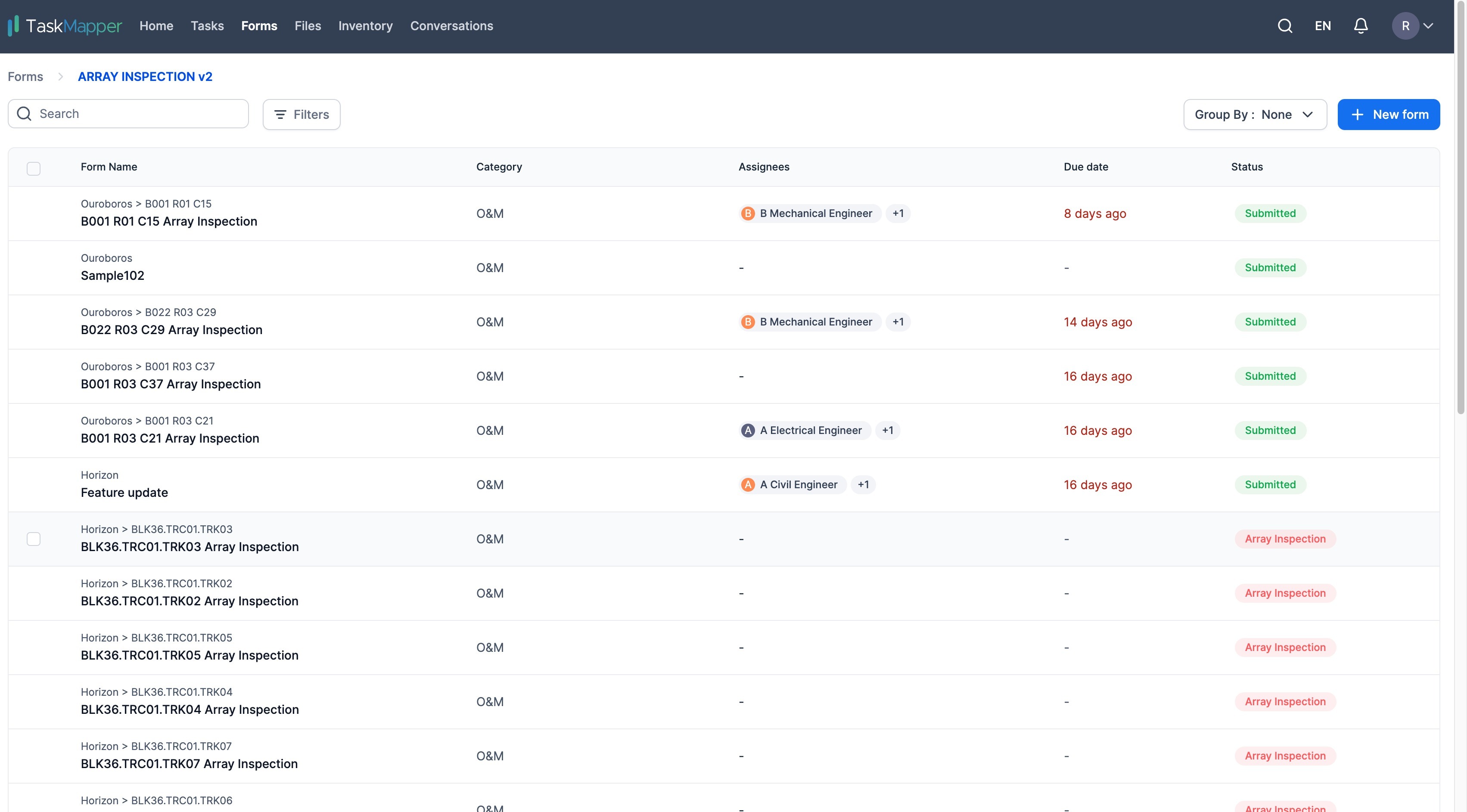Viewport: 1467px width, 812px height.
Task: Open B001 R01 C15 Array Inspection form
Action: [168, 221]
